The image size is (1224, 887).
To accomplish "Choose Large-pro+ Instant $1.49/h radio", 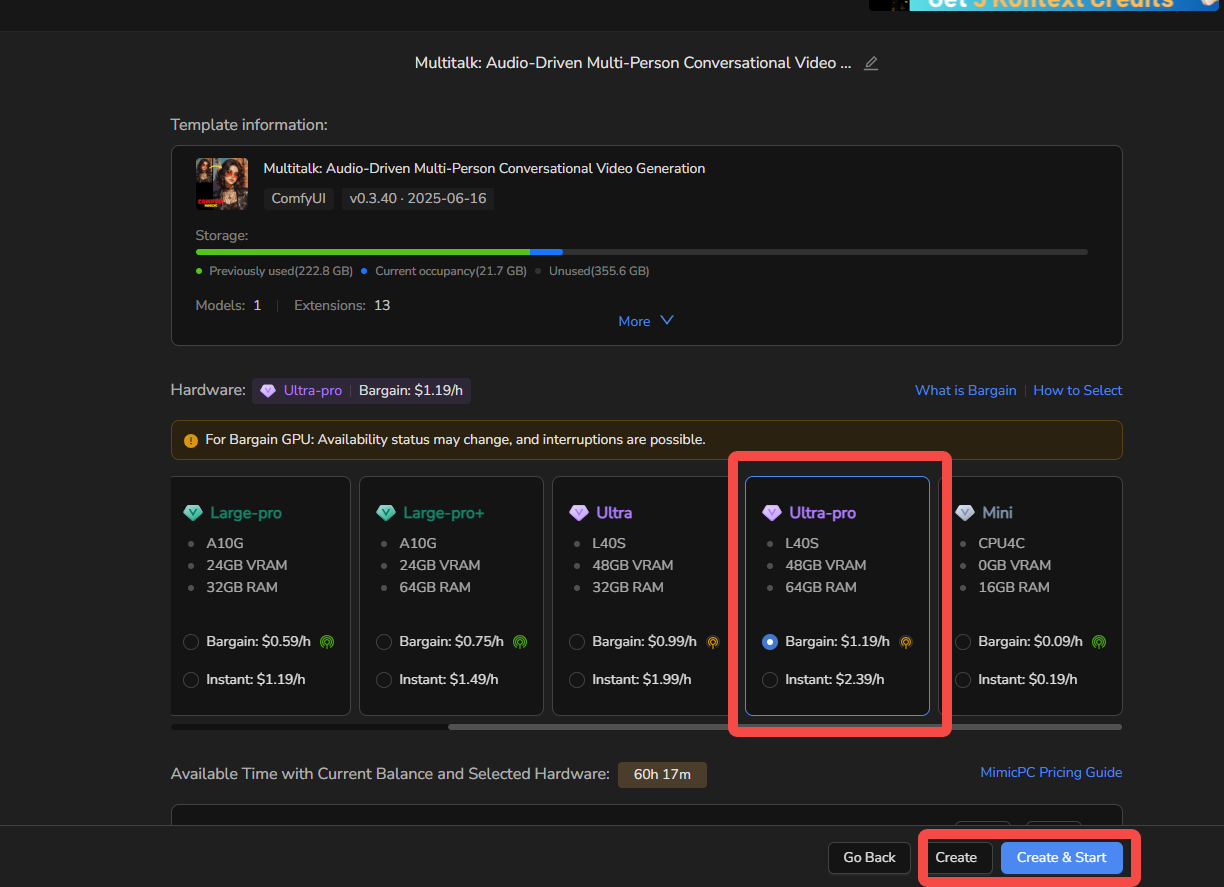I will point(384,680).
